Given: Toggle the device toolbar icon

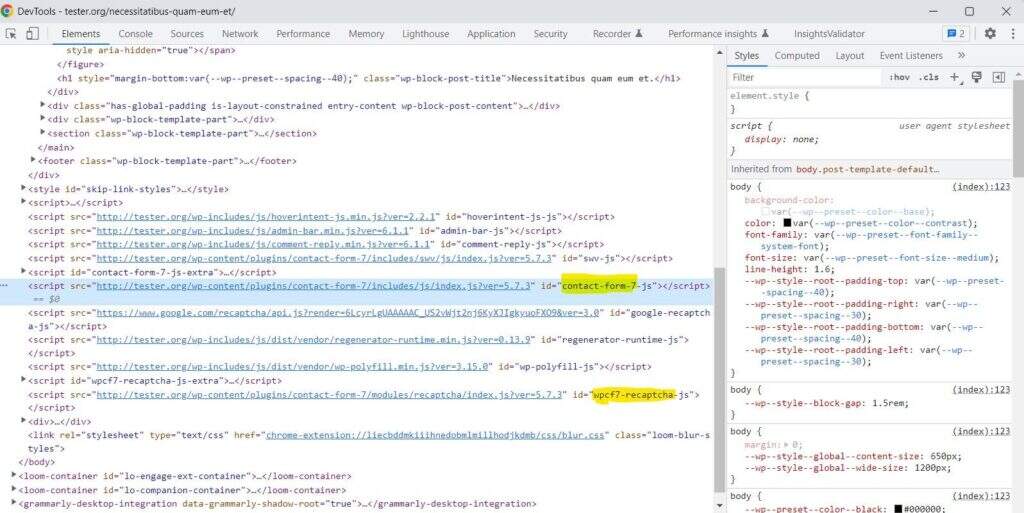Looking at the screenshot, I should click(32, 33).
